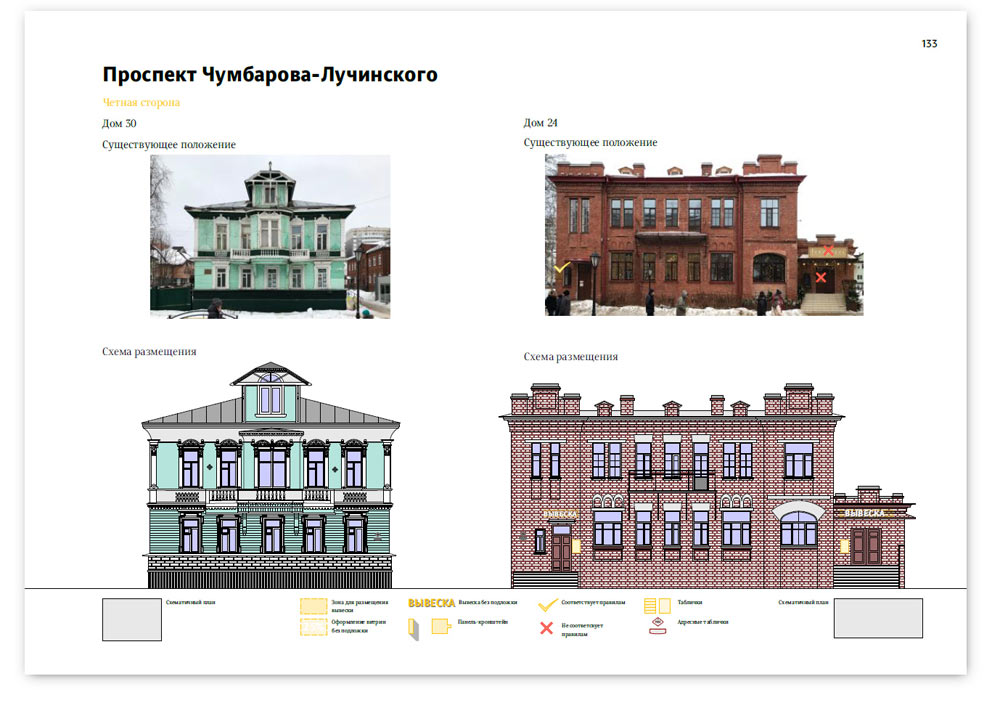Click the yellow checkmark icon in the legend

547,605
